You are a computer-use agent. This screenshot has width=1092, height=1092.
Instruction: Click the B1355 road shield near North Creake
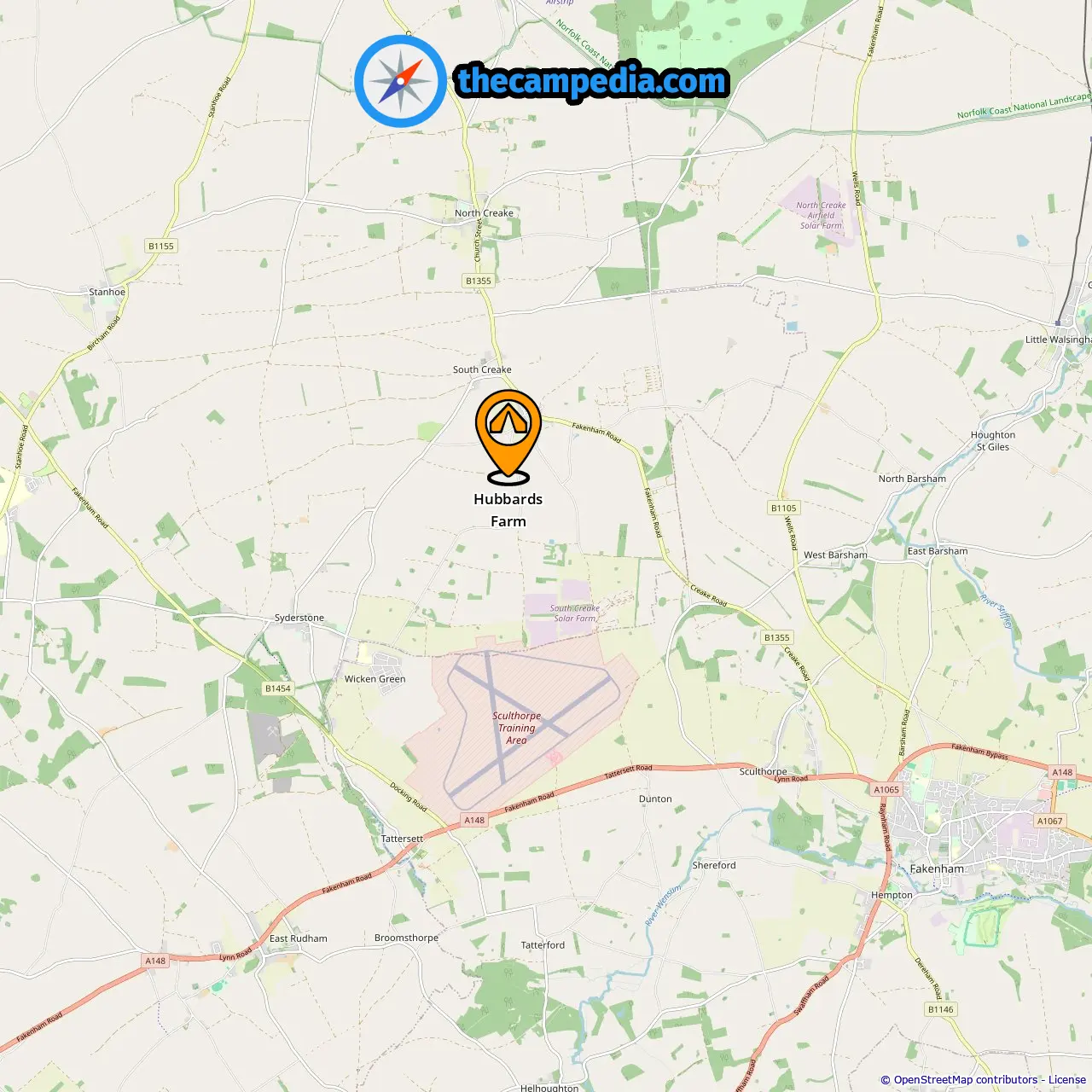pyautogui.click(x=479, y=281)
